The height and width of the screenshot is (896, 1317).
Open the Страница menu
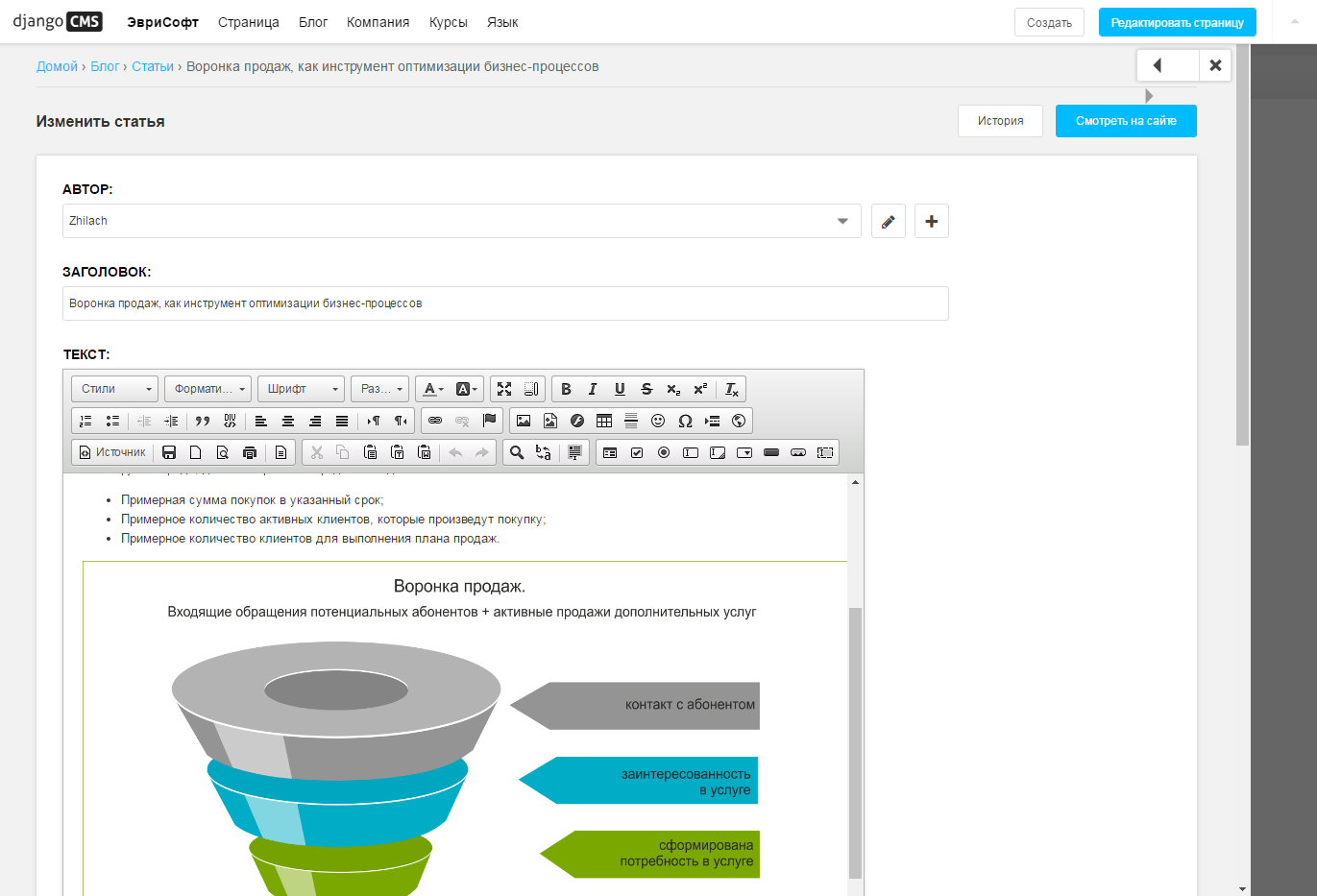(249, 22)
